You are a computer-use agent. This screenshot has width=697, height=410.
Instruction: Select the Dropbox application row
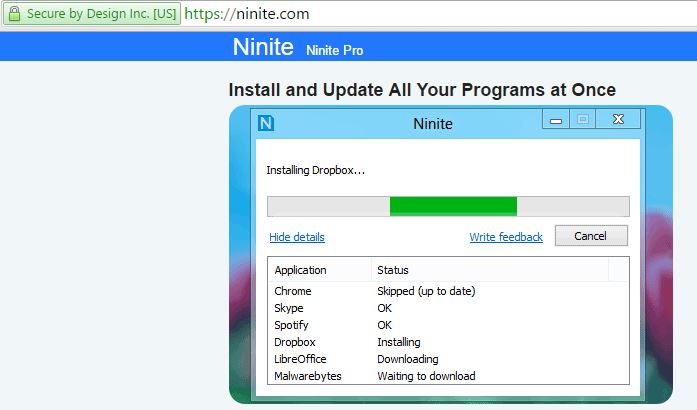click(x=448, y=342)
